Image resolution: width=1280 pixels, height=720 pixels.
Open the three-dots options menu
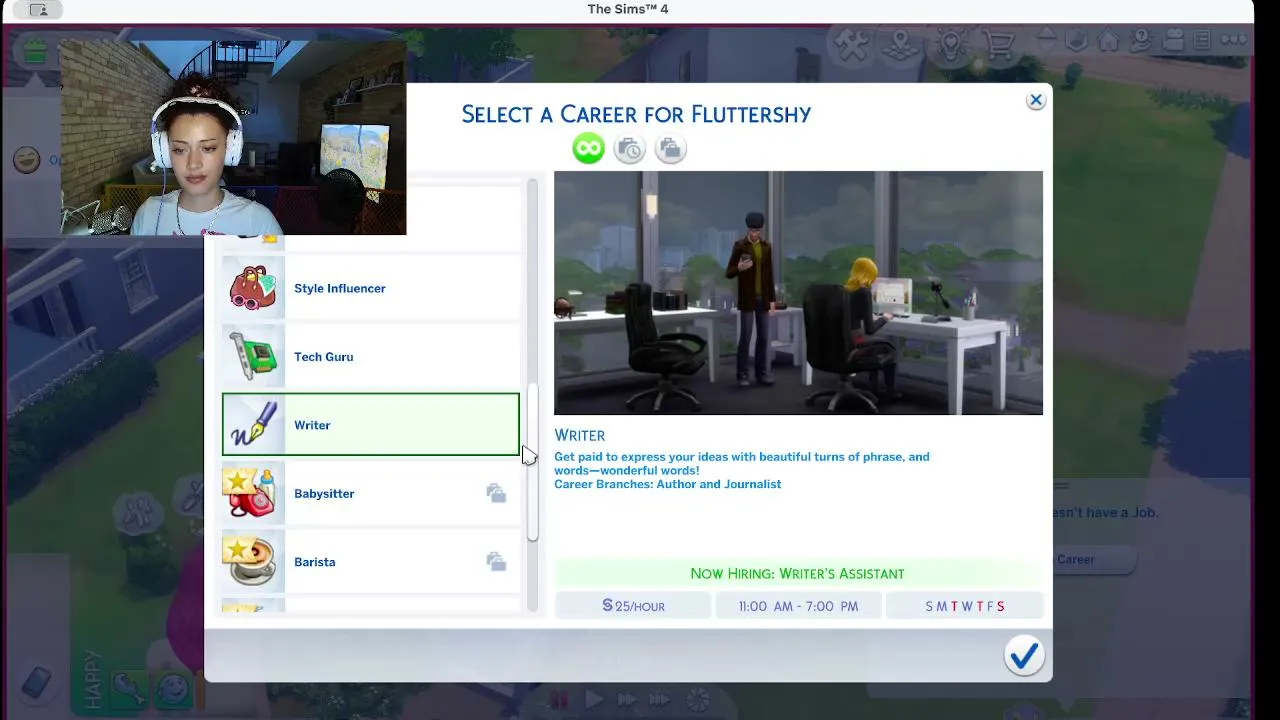tap(1234, 41)
